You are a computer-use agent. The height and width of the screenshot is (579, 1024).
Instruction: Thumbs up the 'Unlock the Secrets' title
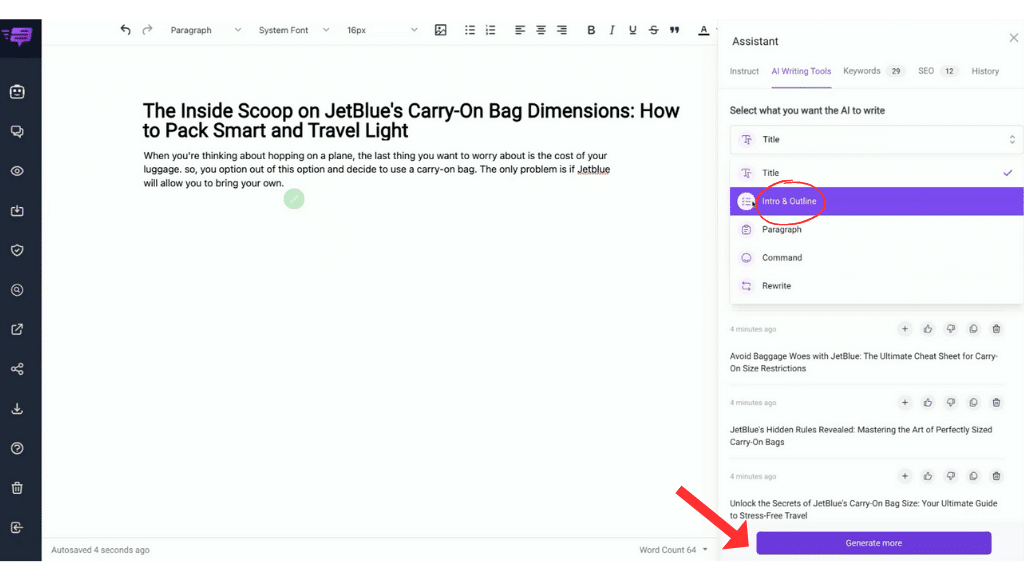(x=927, y=477)
